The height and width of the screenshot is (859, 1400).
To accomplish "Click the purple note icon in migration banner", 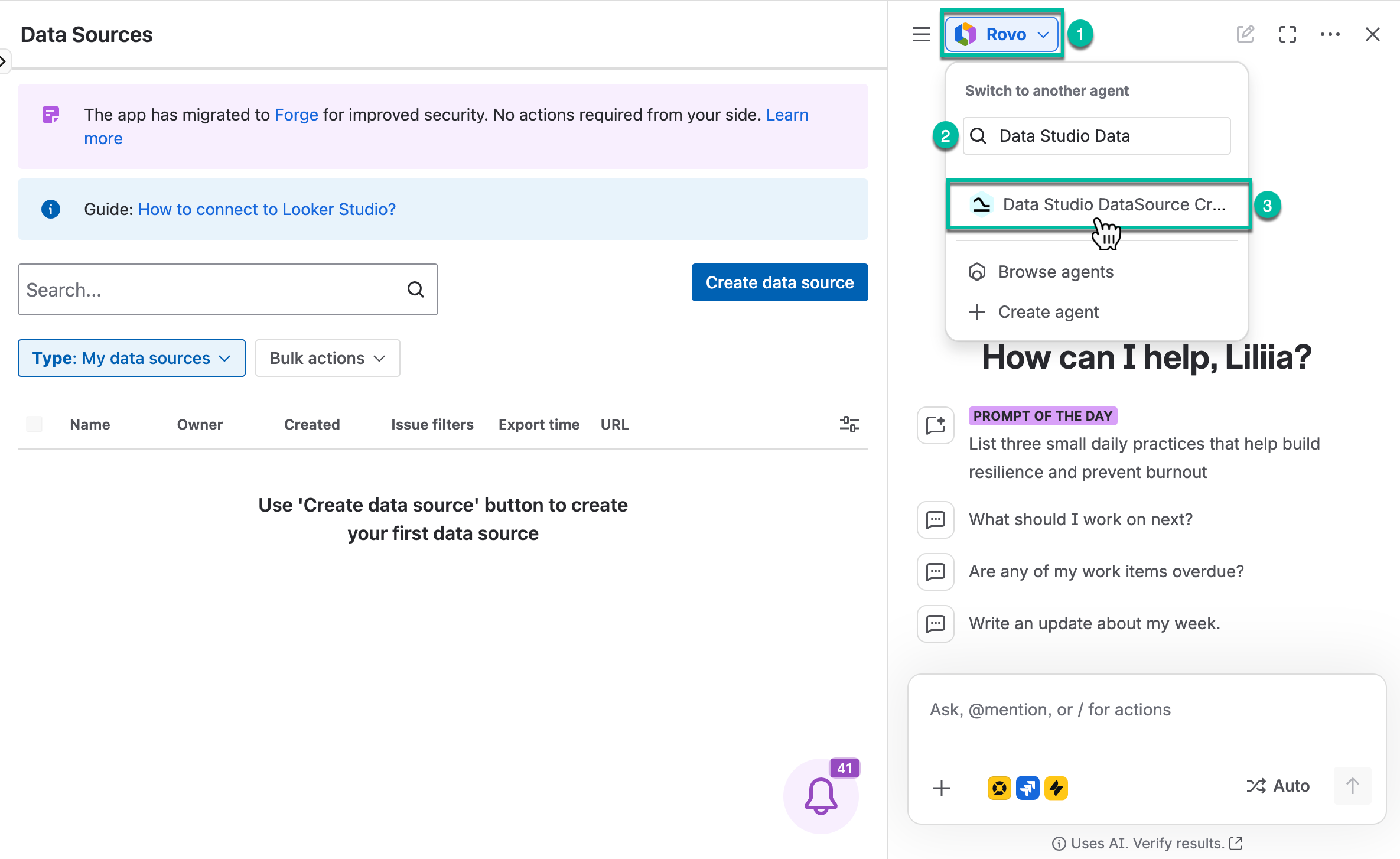I will click(51, 115).
